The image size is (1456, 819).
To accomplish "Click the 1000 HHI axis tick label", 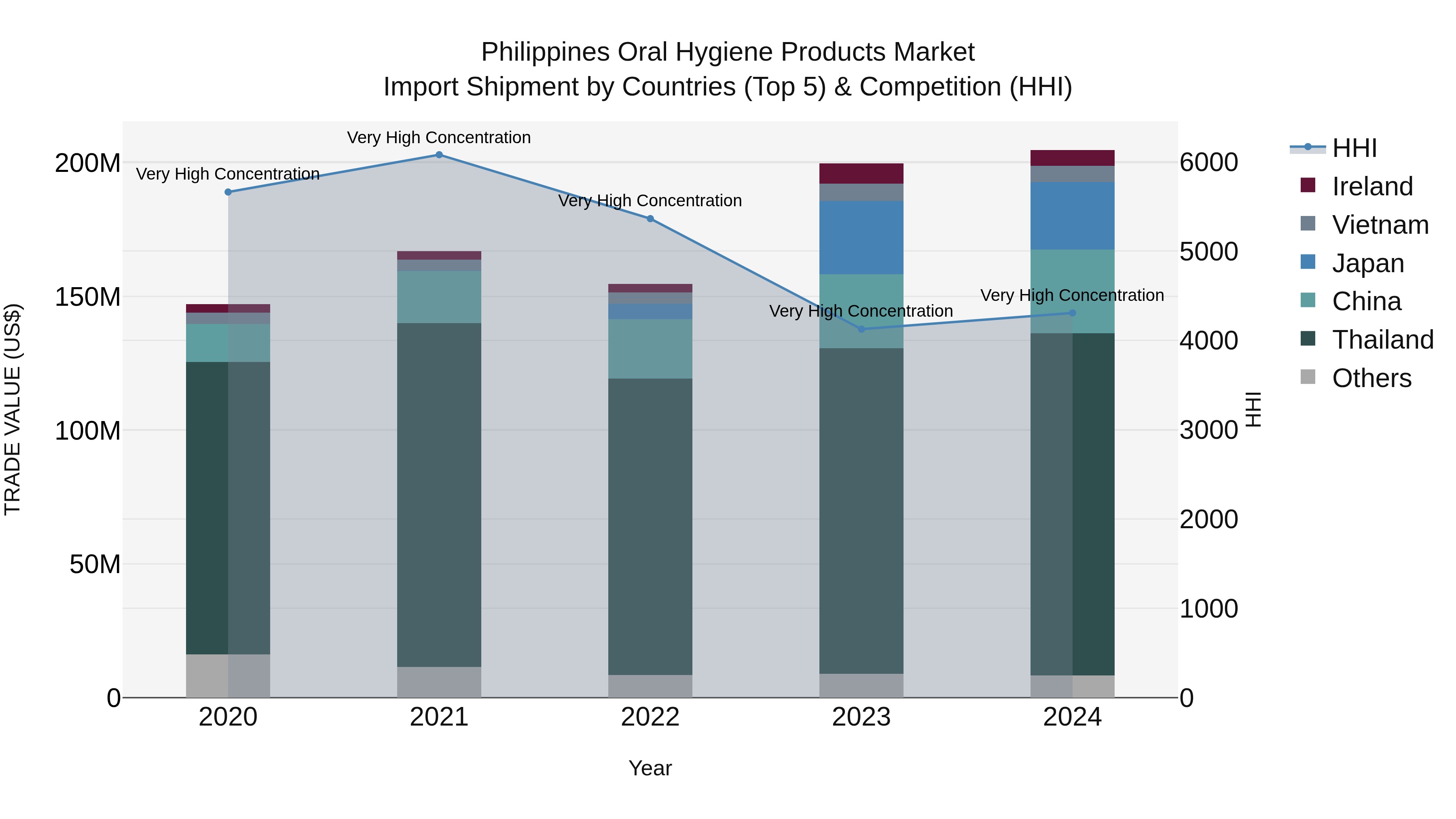I will click(x=1209, y=609).
